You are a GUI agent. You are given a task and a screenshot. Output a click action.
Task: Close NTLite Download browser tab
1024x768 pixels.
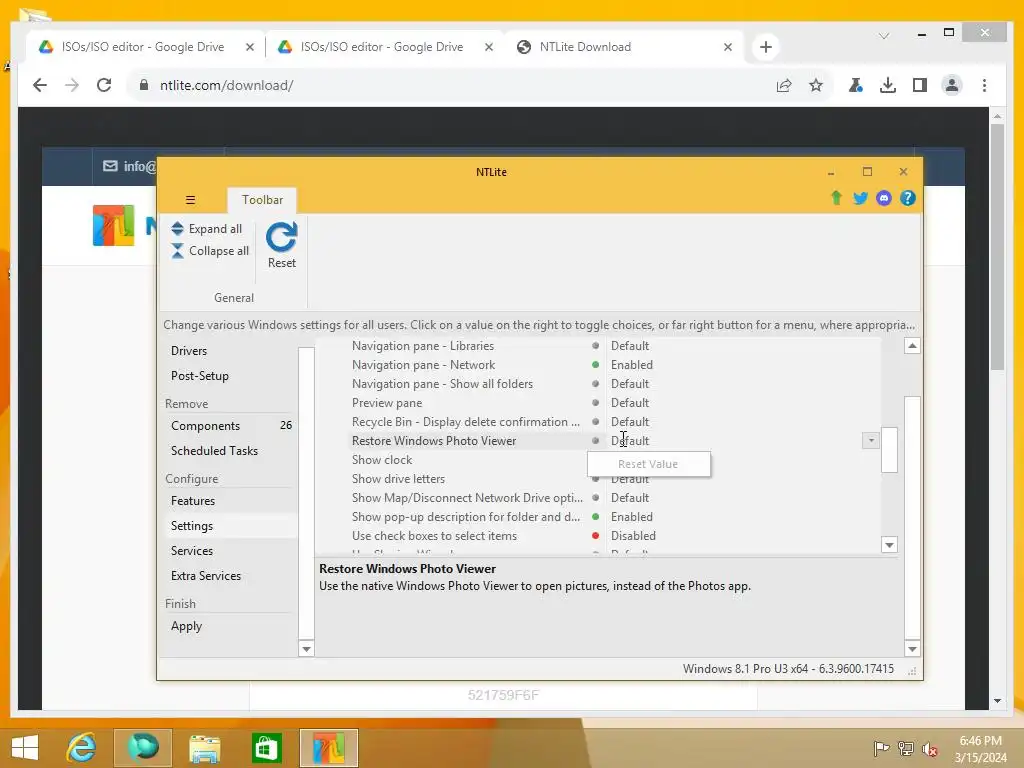[x=728, y=47]
